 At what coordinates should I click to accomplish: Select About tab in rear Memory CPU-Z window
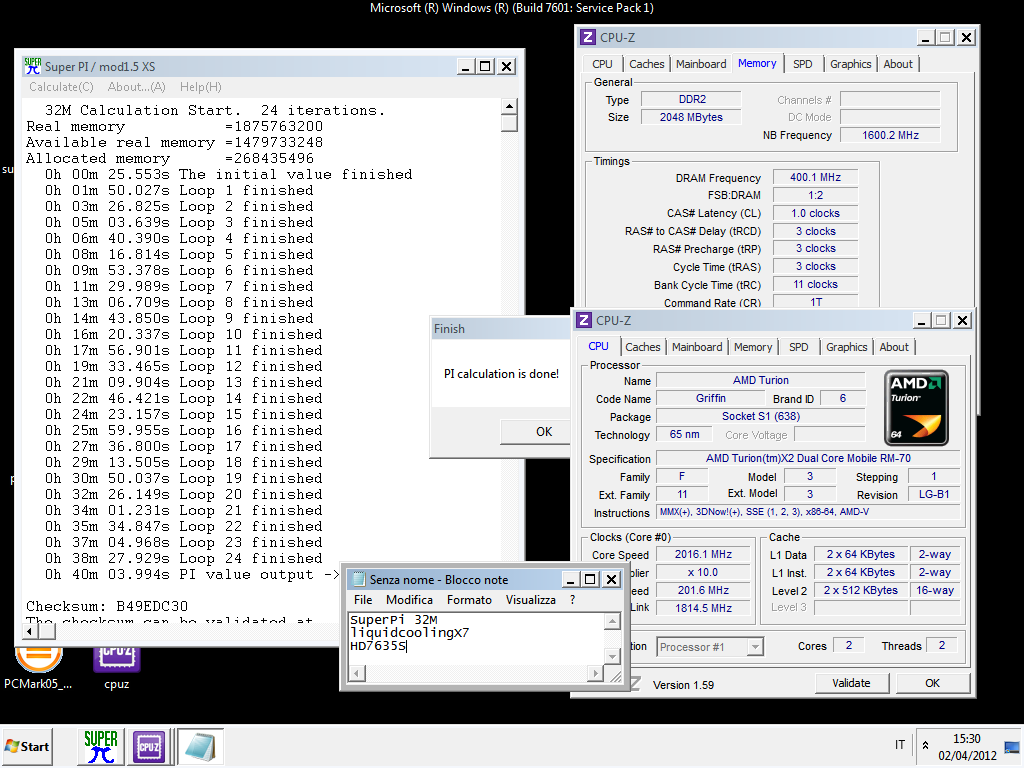pos(898,64)
